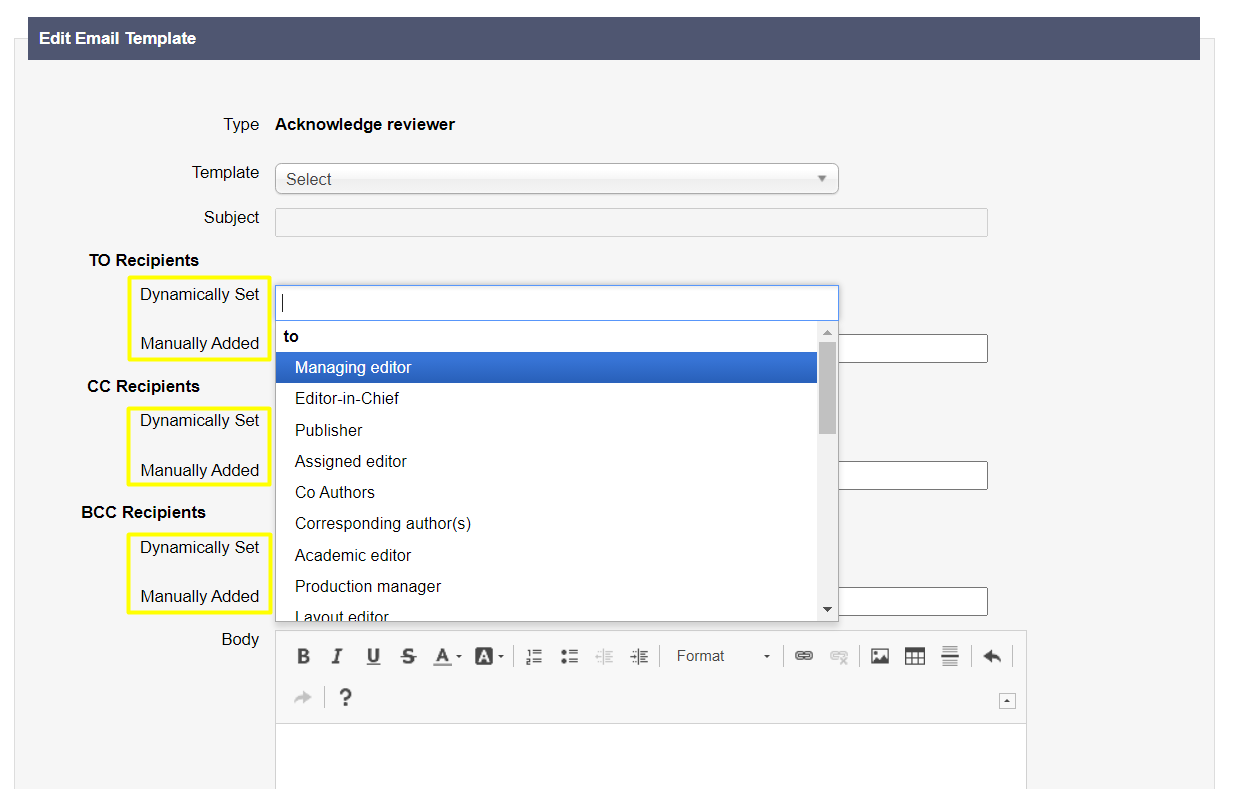Collapse the editor toolbar

[x=1007, y=701]
